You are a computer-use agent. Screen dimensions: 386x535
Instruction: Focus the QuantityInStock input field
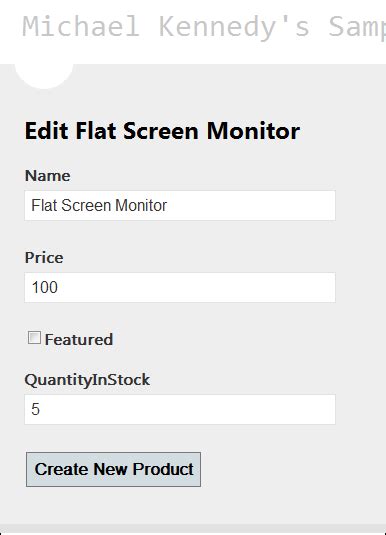(180, 409)
